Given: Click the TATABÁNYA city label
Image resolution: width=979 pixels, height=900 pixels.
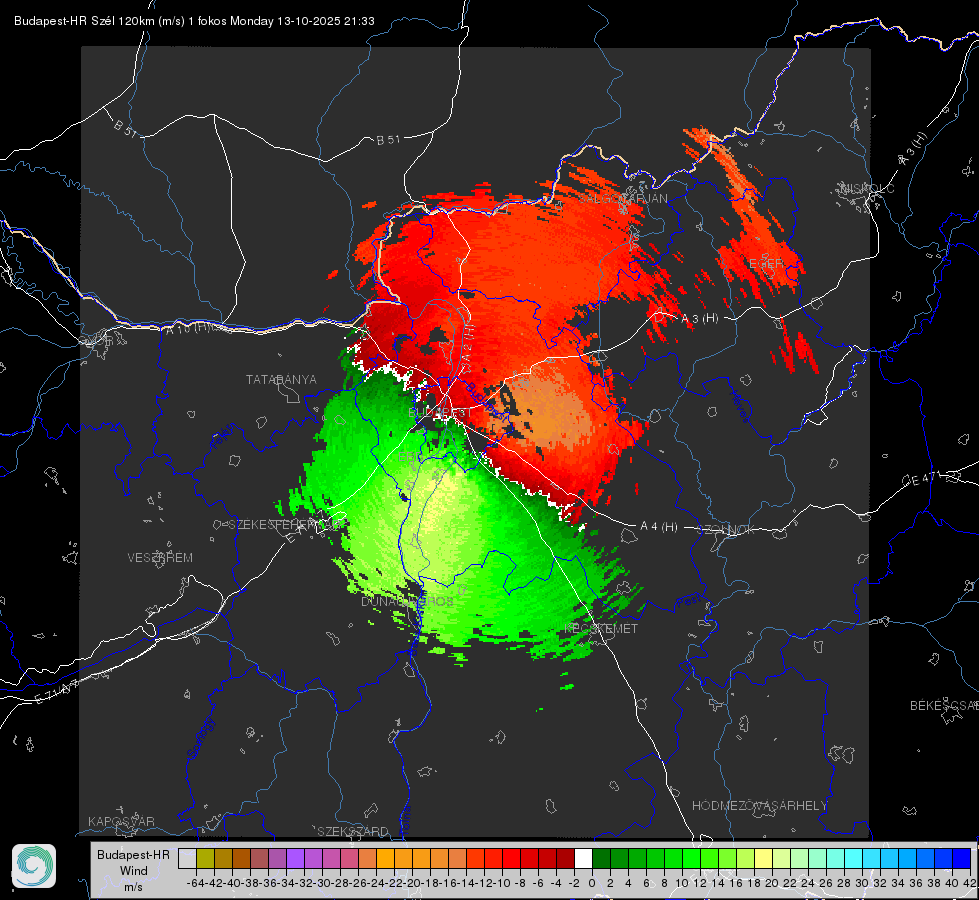Looking at the screenshot, I should (x=281, y=380).
